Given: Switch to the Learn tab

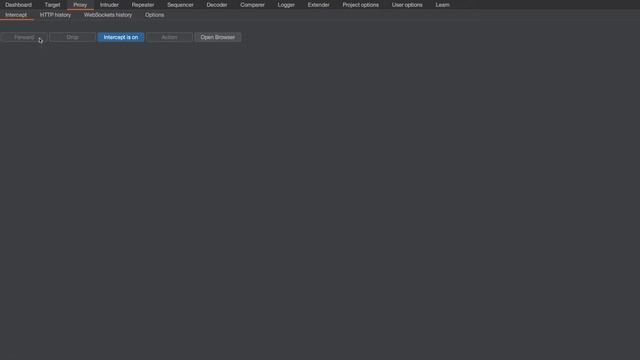Looking at the screenshot, I should point(442,5).
